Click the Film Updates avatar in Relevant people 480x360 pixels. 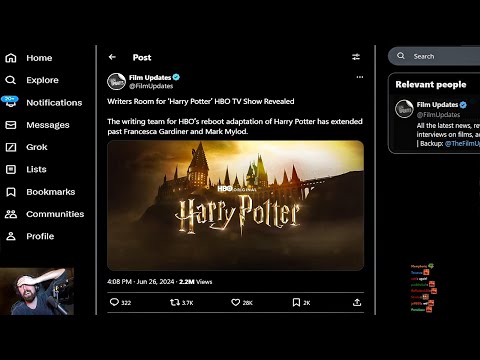pos(404,109)
